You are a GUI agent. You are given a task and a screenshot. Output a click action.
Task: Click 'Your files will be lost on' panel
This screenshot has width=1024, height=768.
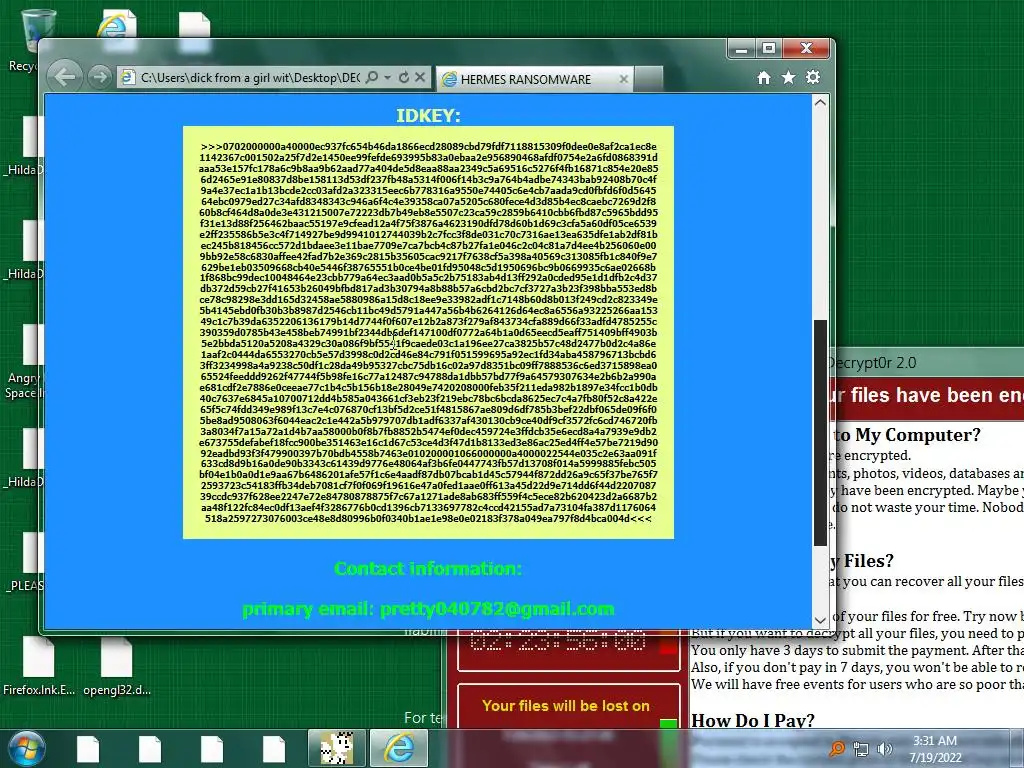click(x=566, y=706)
